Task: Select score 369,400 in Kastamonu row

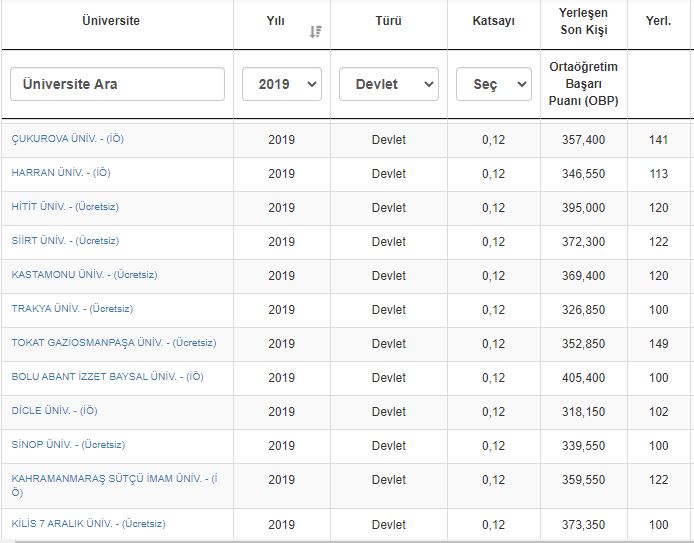Action: [583, 276]
